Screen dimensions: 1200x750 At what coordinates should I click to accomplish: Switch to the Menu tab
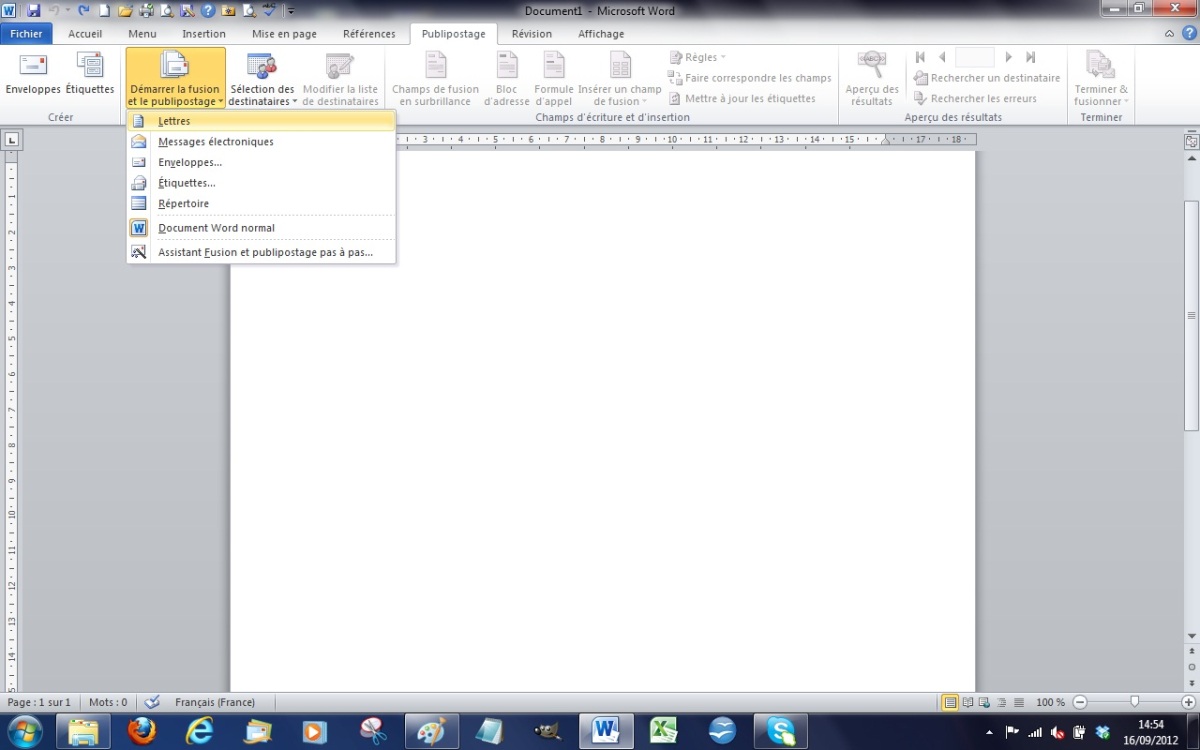pos(142,33)
